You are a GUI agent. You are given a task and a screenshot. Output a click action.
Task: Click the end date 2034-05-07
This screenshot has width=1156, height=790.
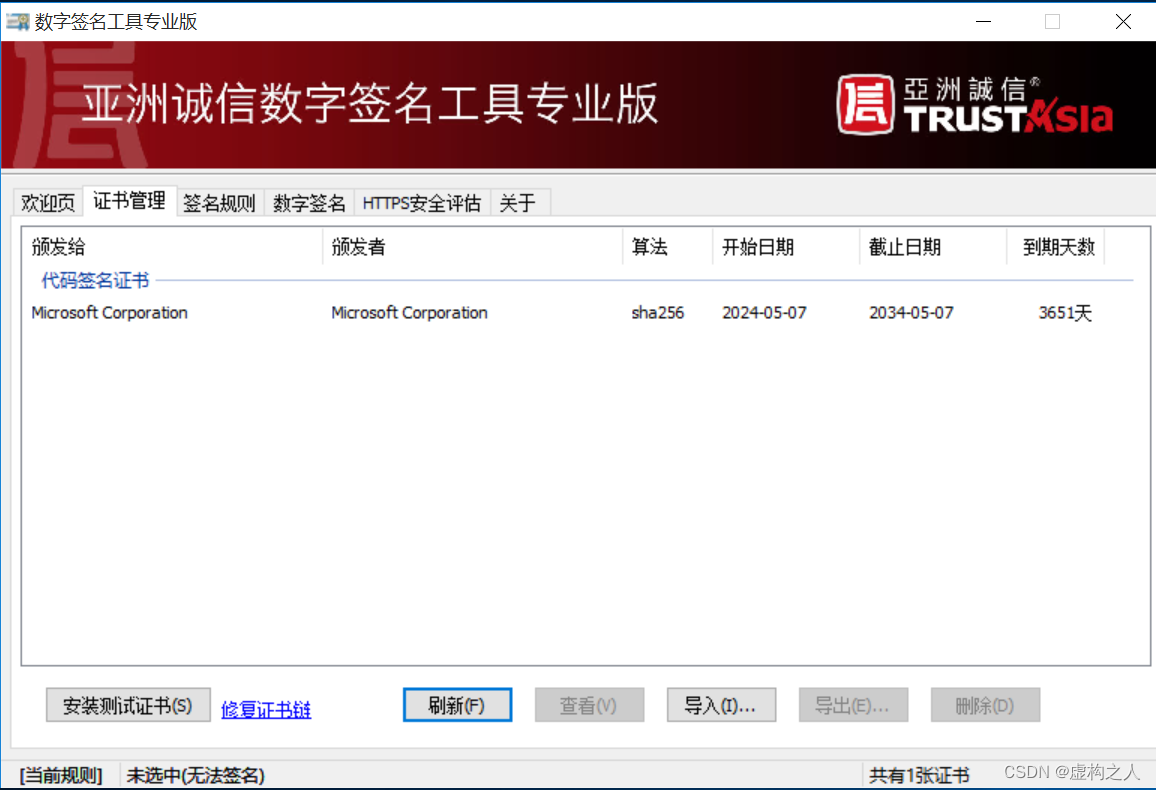pos(911,312)
